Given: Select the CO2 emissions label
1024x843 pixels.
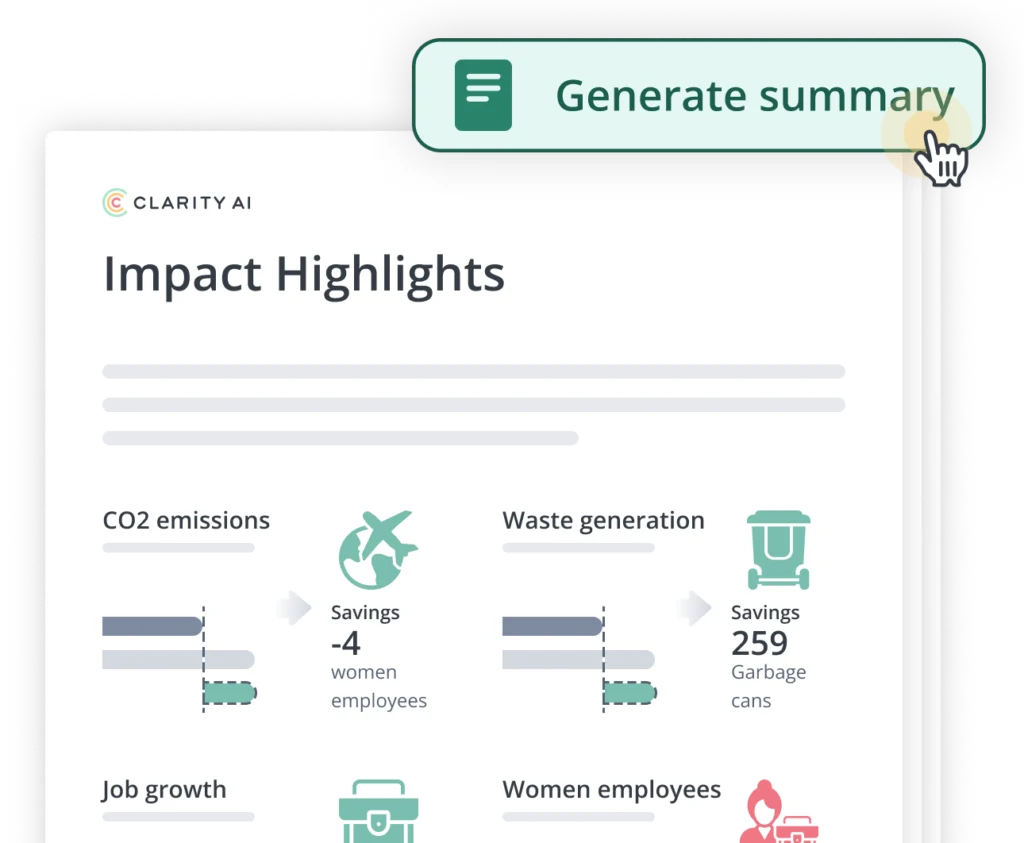Looking at the screenshot, I should coord(186,521).
